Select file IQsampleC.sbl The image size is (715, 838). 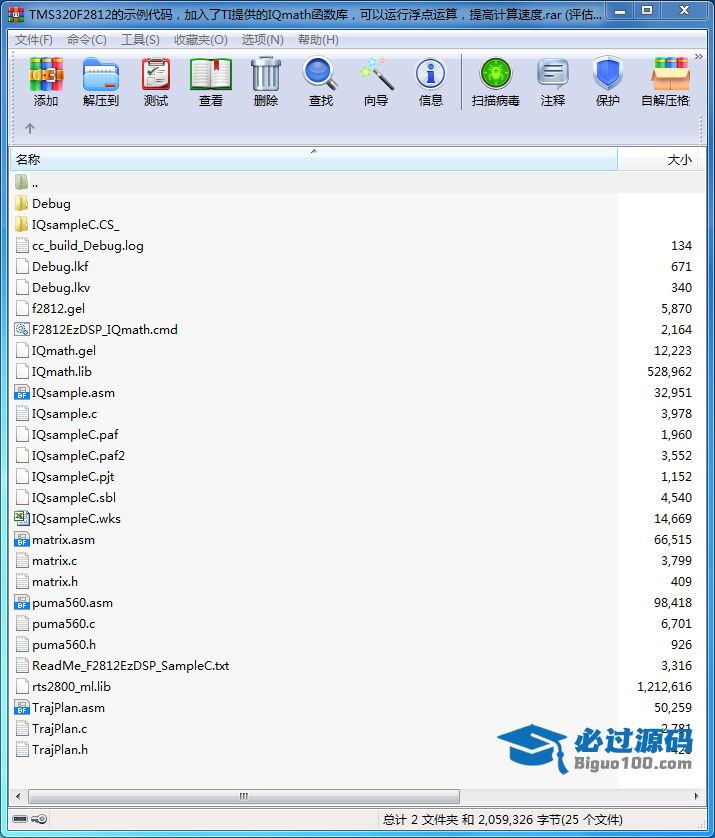pos(74,498)
